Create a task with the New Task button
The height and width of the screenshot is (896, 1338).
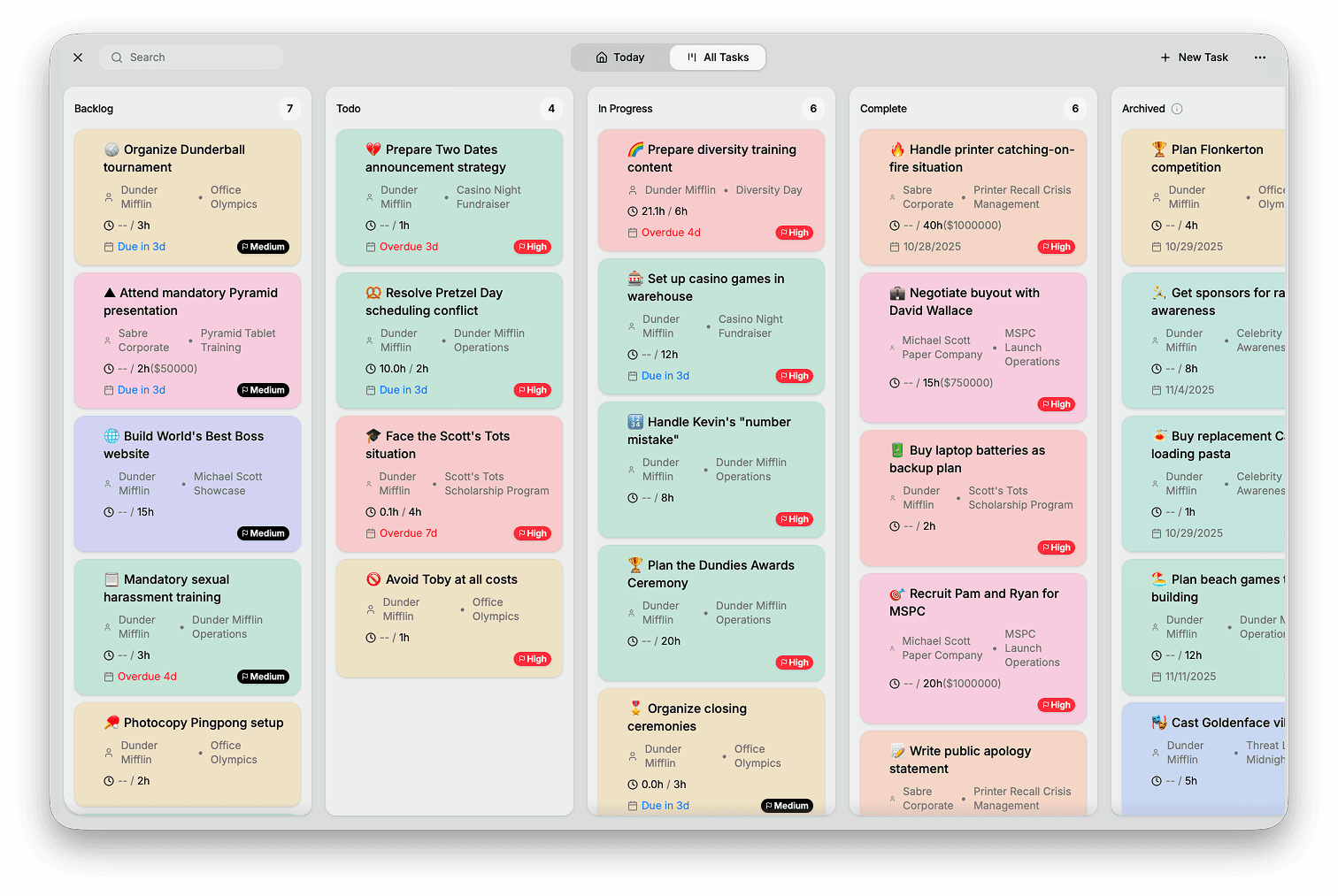pos(1194,57)
